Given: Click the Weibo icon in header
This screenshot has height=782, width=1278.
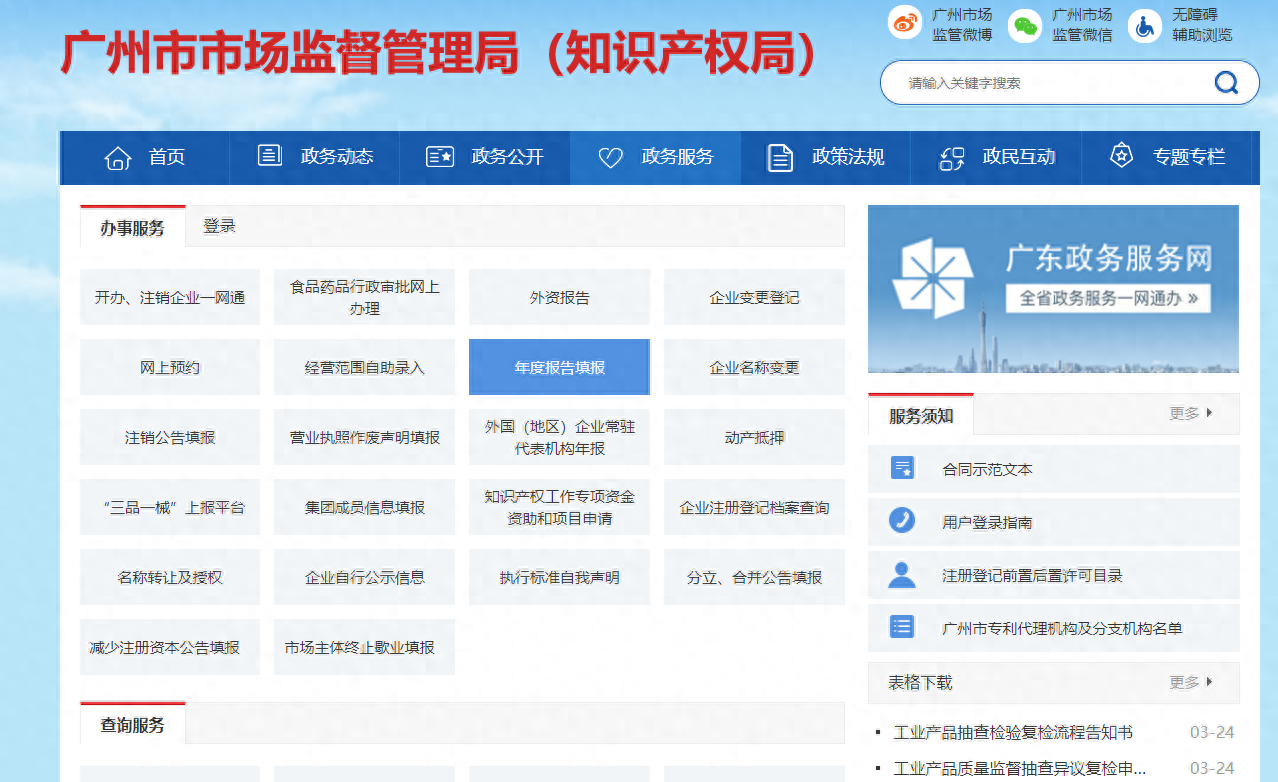Looking at the screenshot, I should 905,24.
